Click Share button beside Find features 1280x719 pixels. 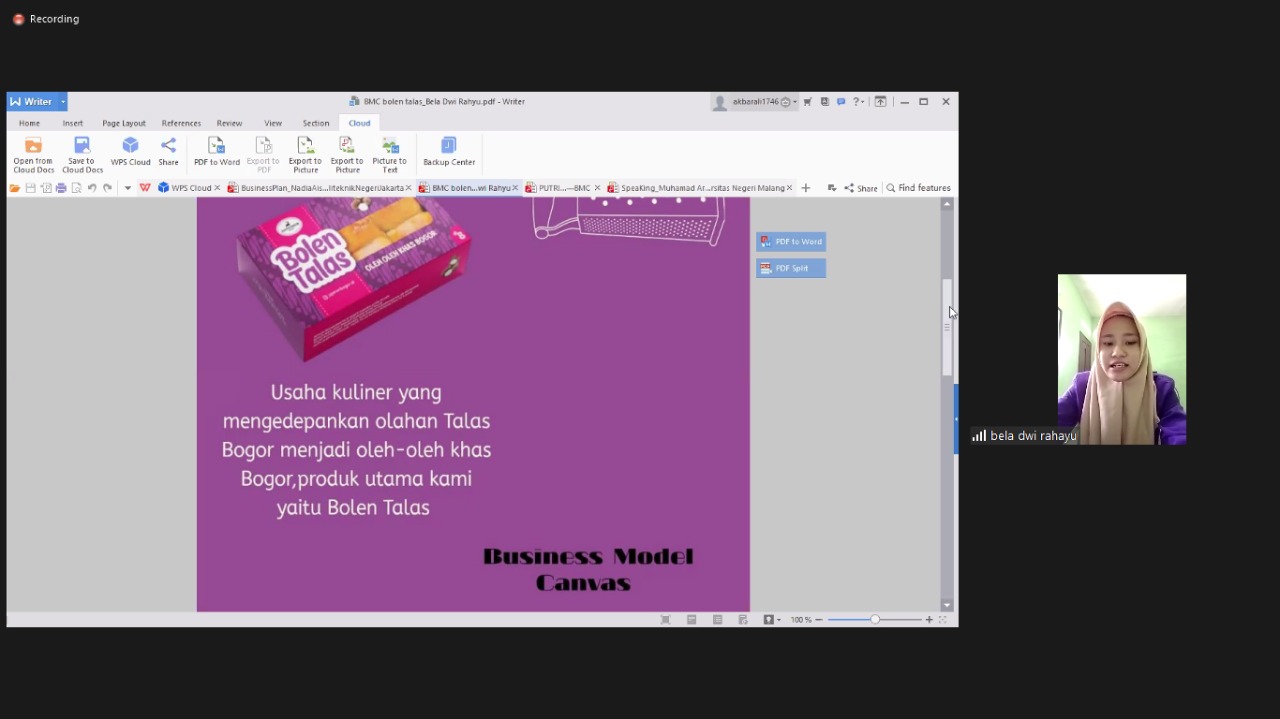tap(860, 188)
